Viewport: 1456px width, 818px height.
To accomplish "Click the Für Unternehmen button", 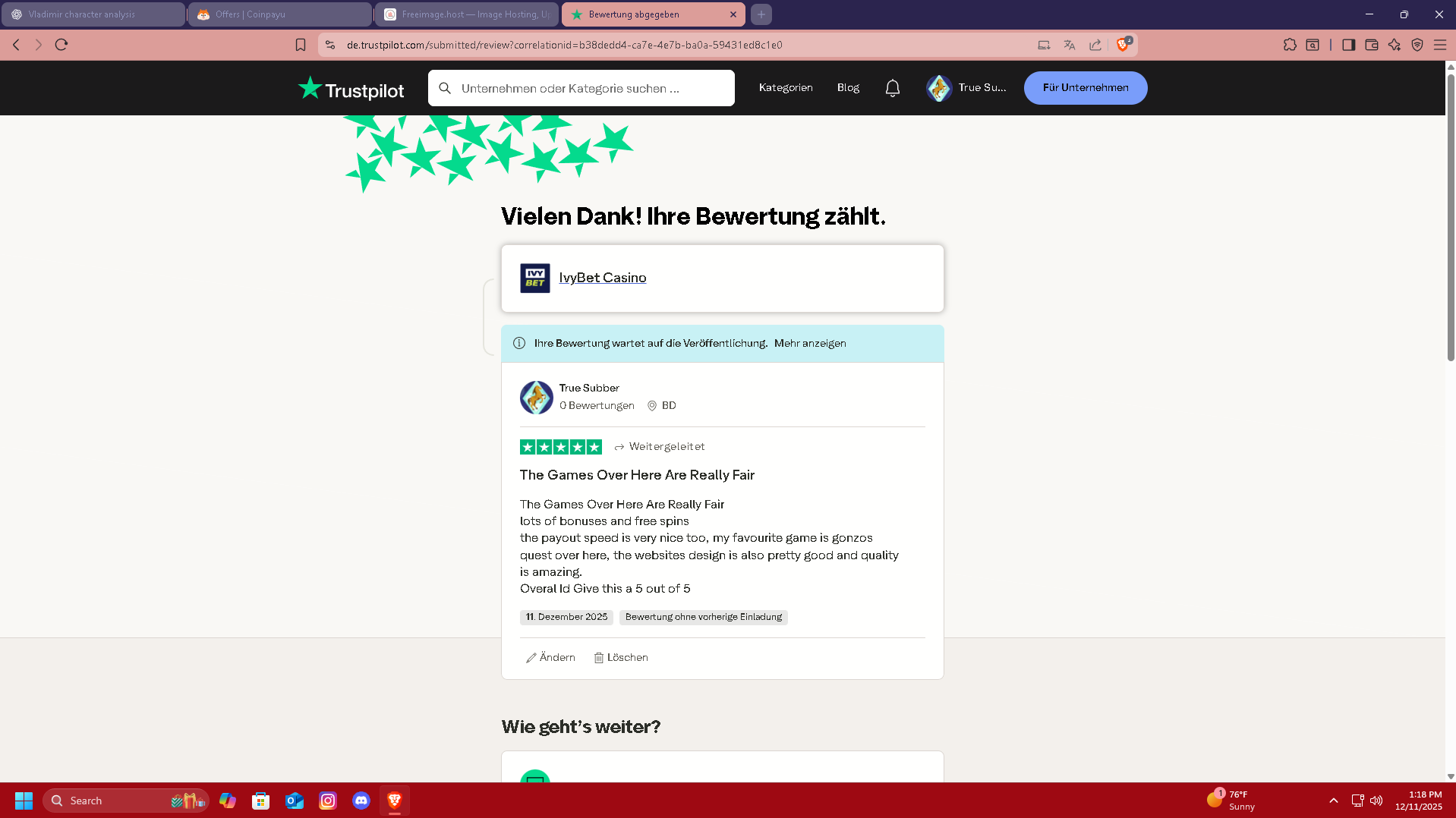I will click(1086, 88).
